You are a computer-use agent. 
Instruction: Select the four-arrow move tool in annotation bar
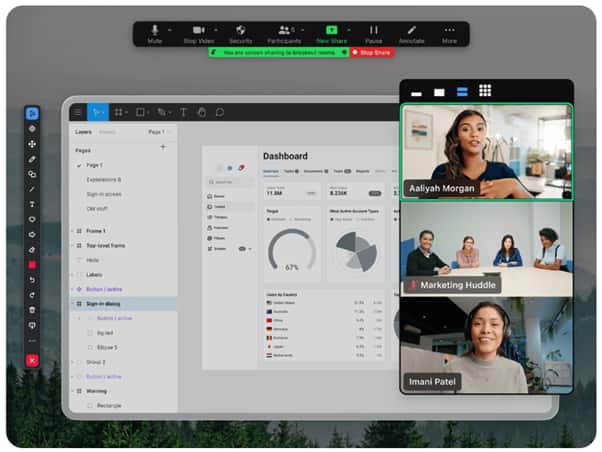pyautogui.click(x=32, y=144)
